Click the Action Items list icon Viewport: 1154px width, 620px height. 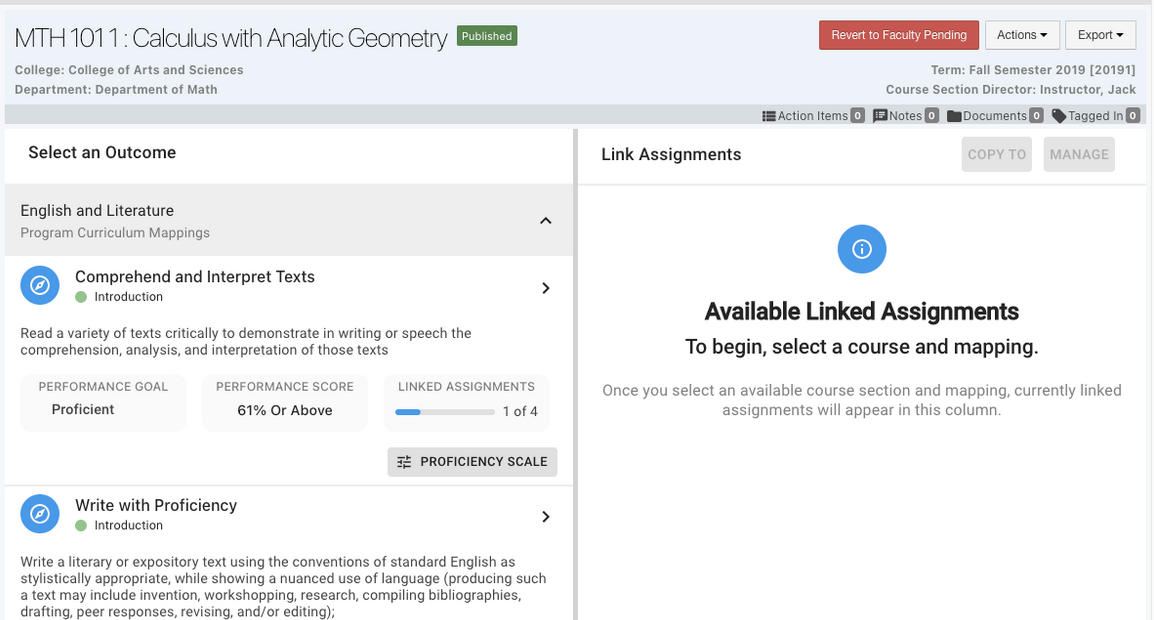769,116
